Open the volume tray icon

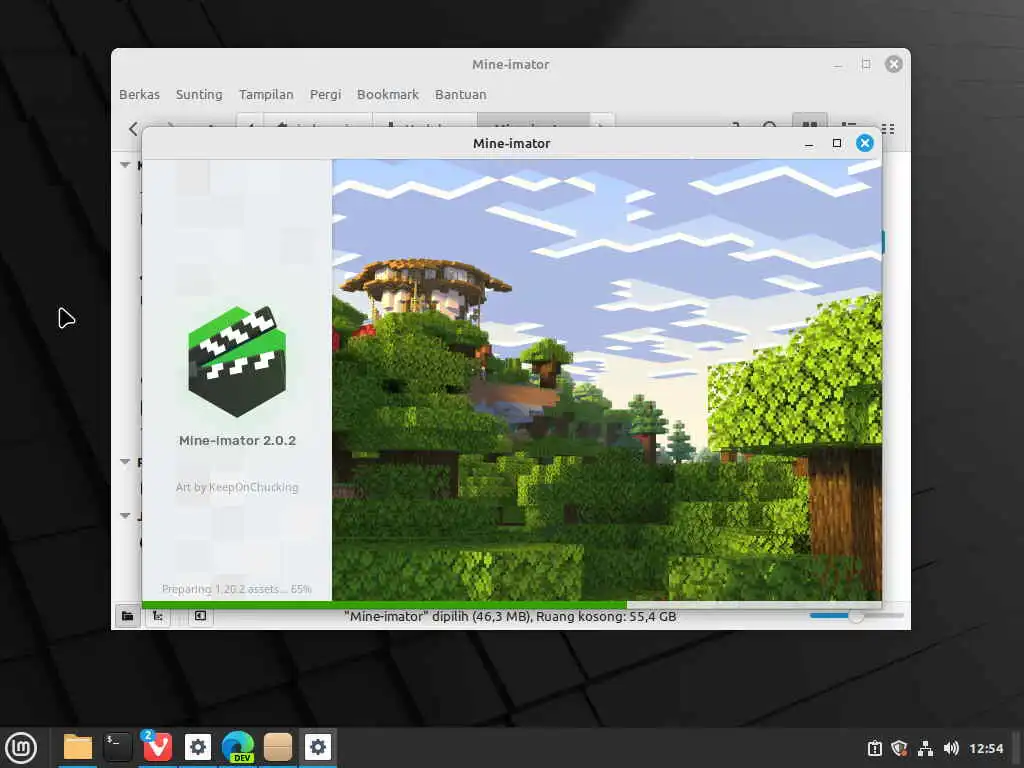[x=951, y=748]
